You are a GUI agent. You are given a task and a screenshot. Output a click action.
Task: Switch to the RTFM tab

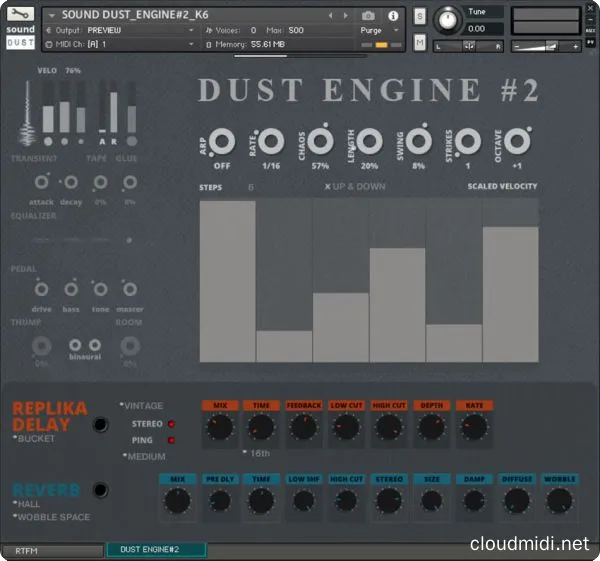tap(52, 551)
